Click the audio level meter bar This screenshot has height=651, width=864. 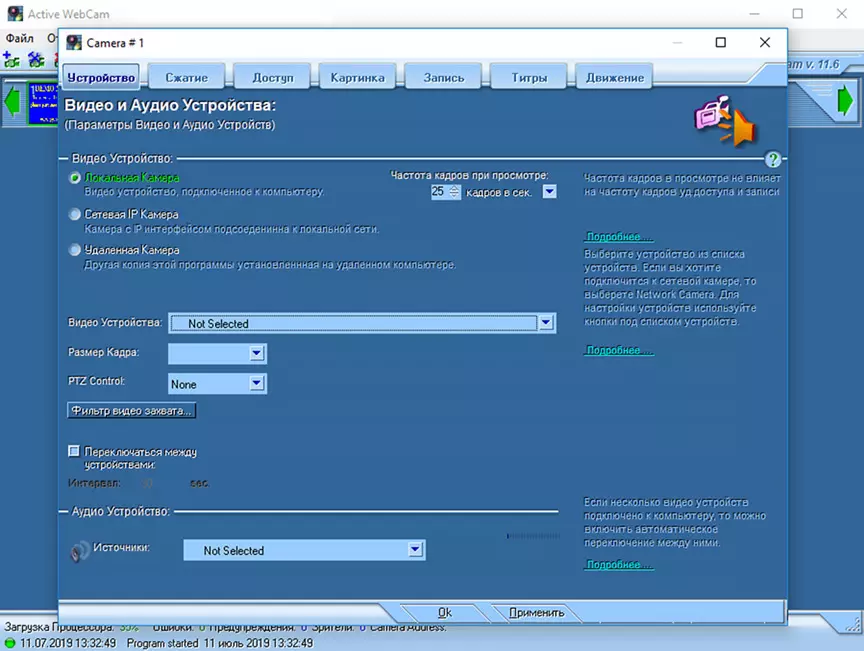533,535
